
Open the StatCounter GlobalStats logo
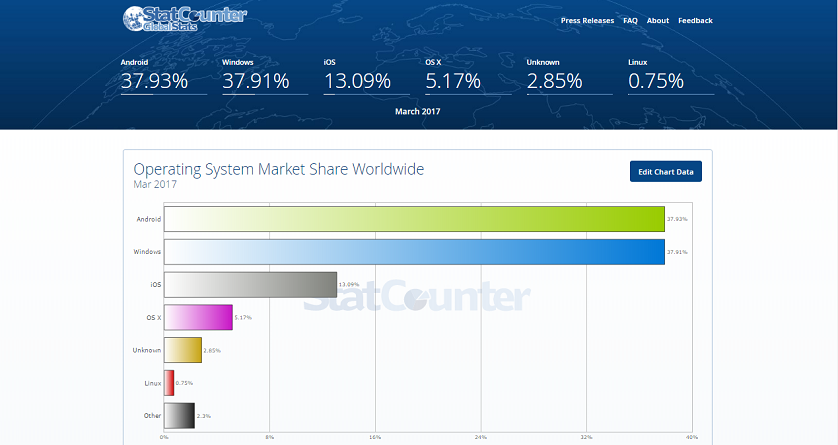(184, 19)
